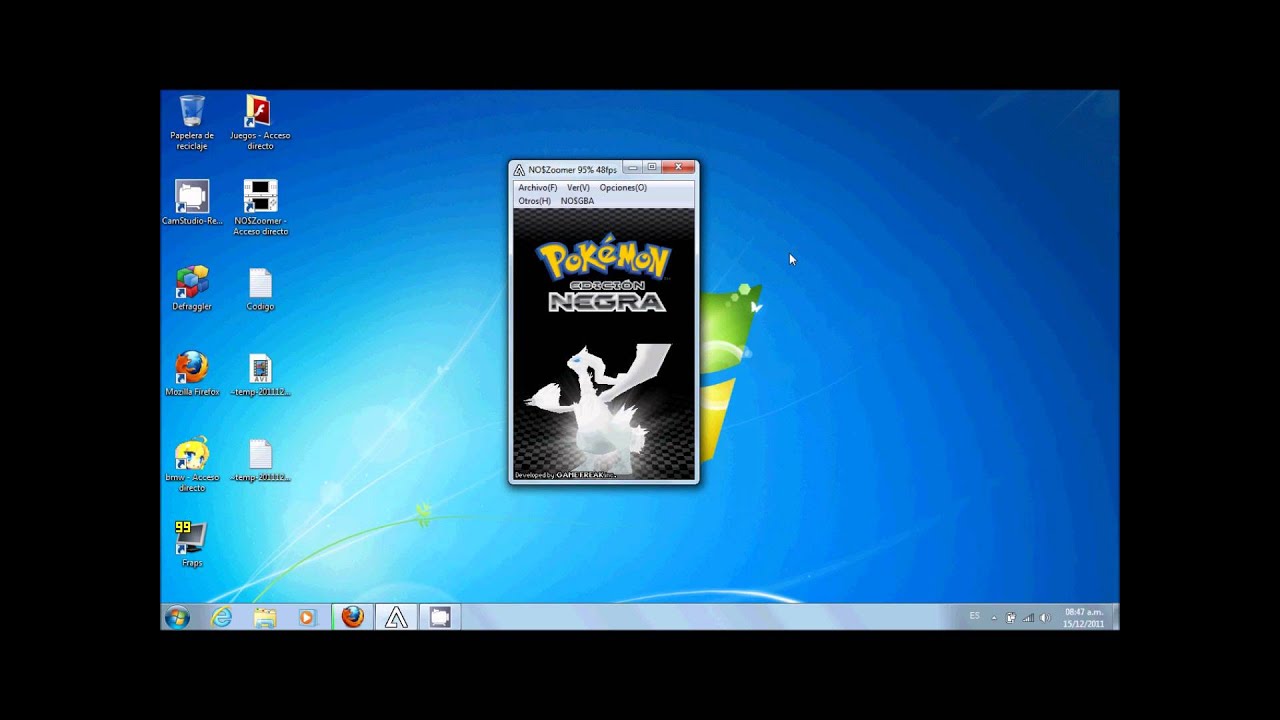Select the Codigo text file
The width and height of the screenshot is (1280, 720).
pos(260,289)
